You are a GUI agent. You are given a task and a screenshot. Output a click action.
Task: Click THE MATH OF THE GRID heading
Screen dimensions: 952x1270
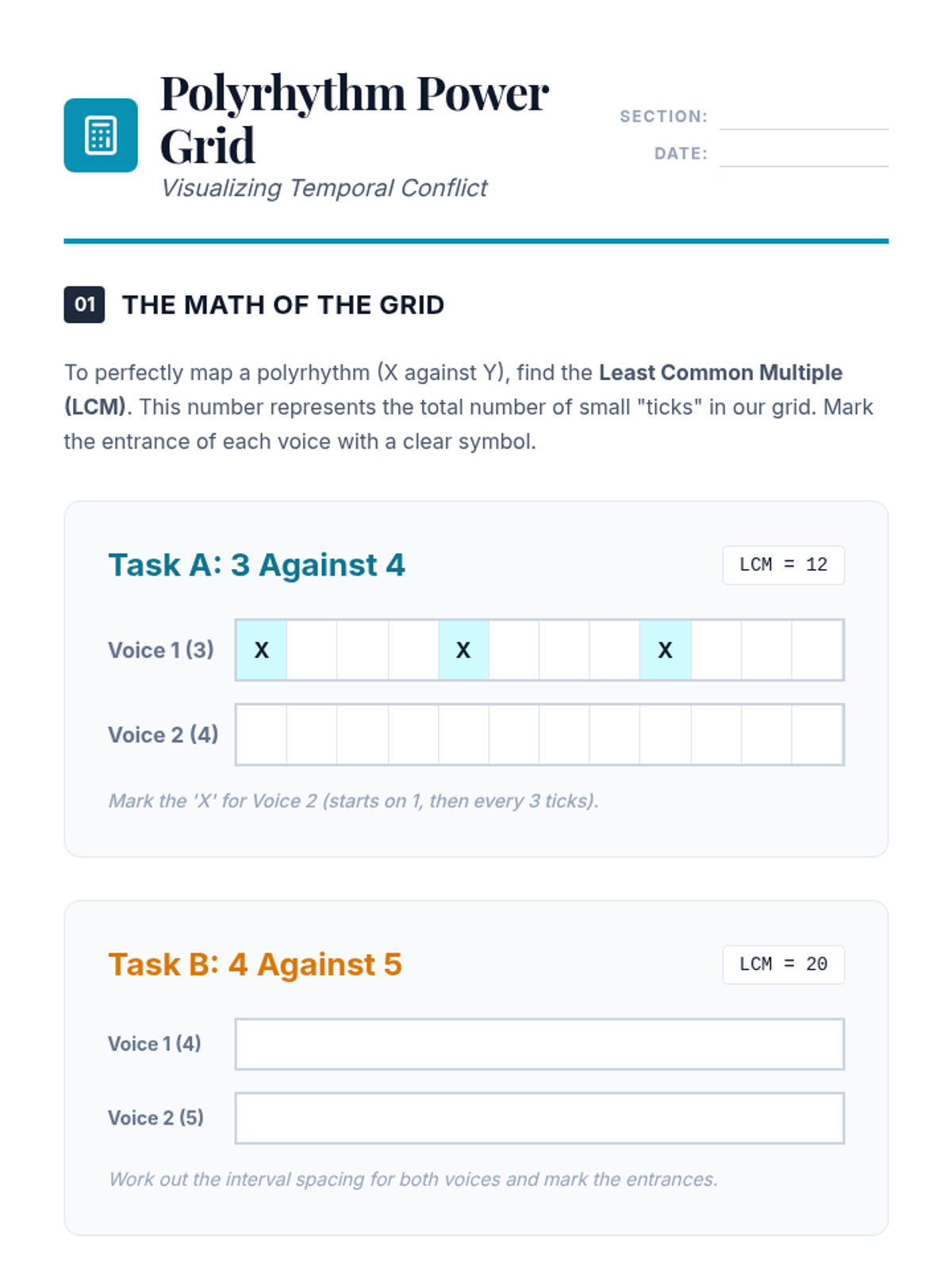[282, 305]
